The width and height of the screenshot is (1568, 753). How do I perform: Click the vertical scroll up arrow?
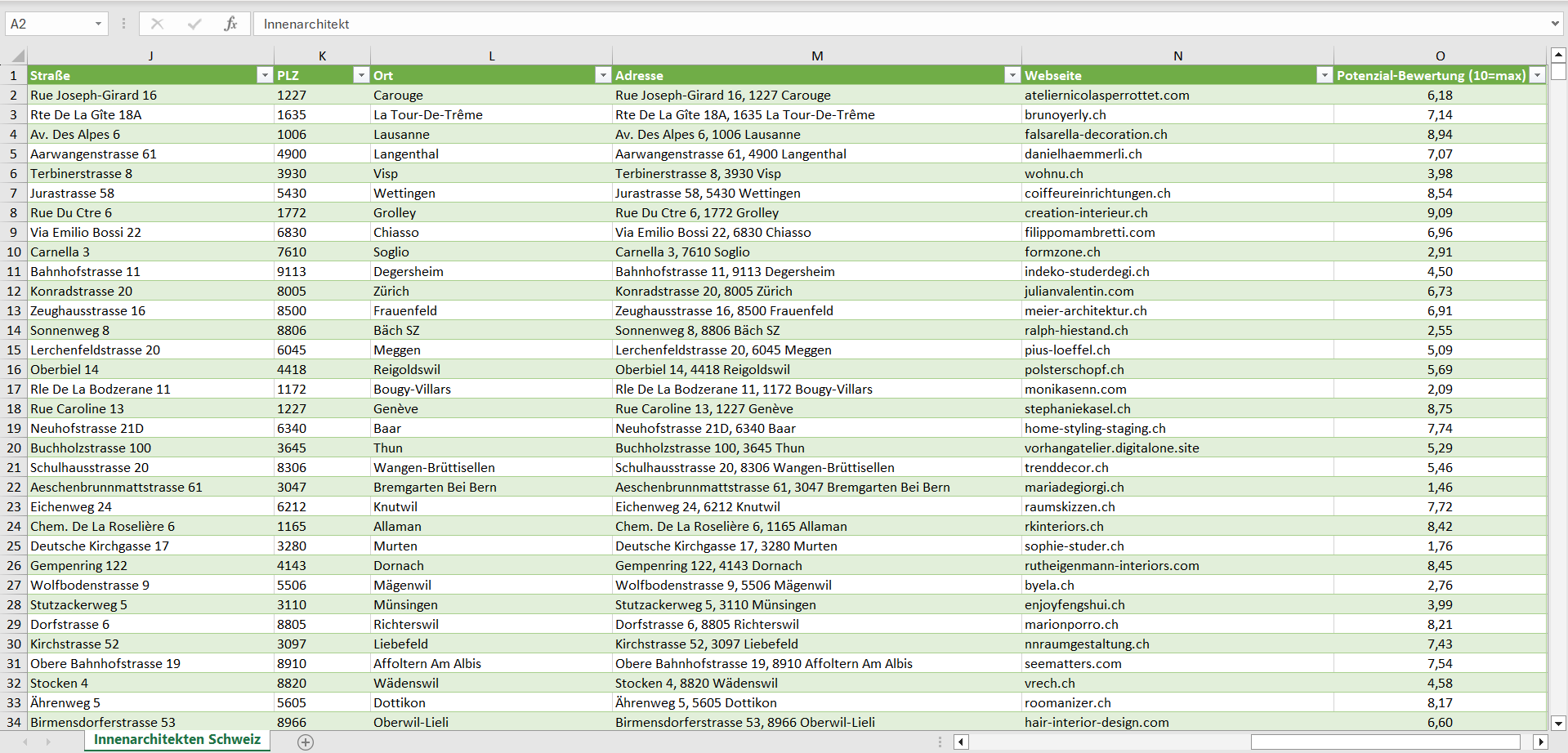point(1558,56)
